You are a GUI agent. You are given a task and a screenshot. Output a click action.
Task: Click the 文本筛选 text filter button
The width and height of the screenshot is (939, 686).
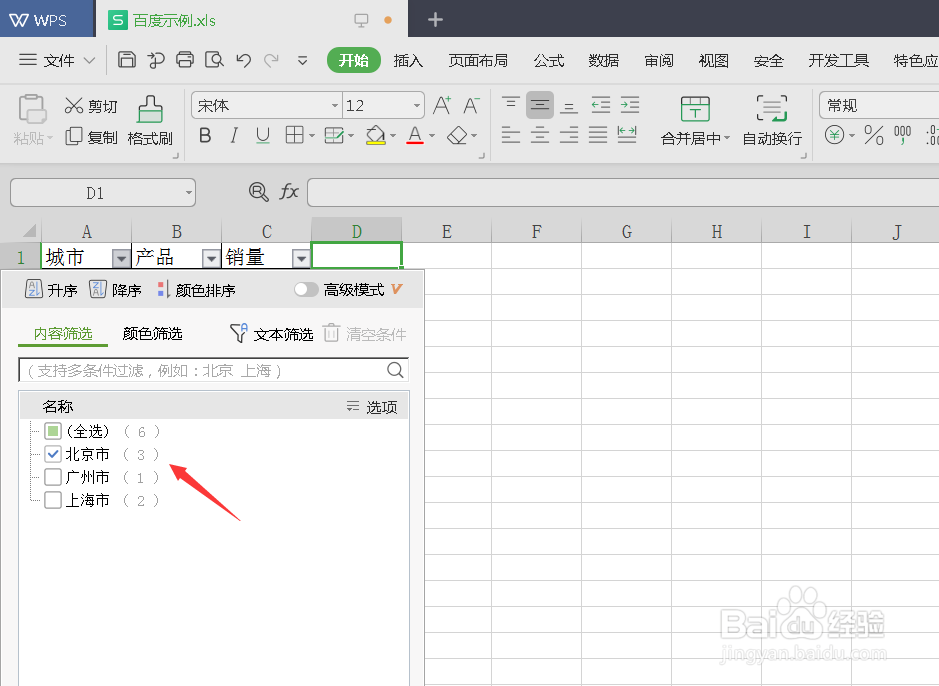pyautogui.click(x=272, y=333)
